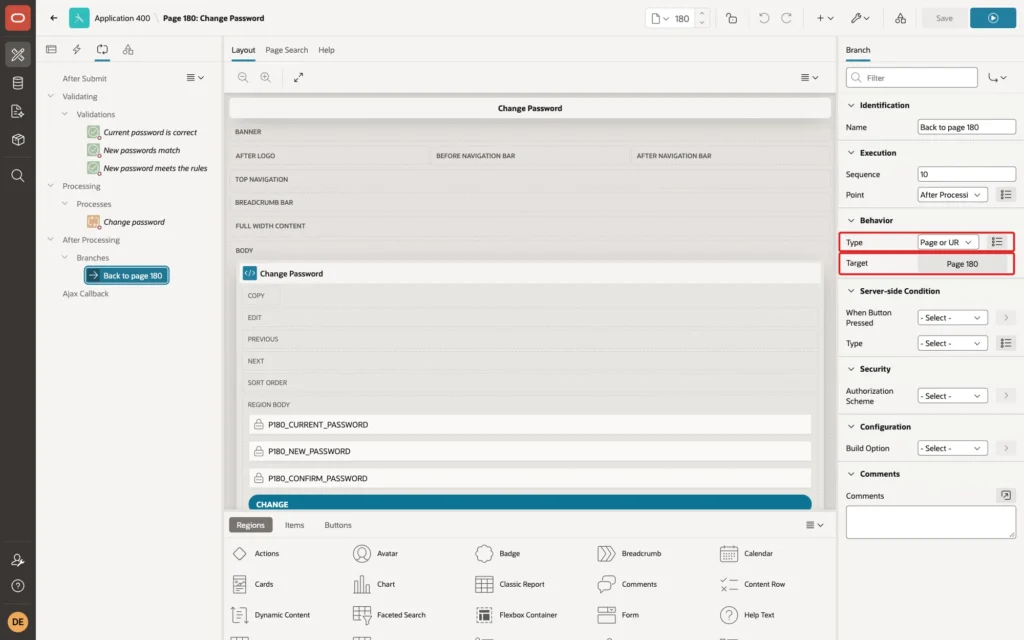Open the App Builder icon in sidebar
Image resolution: width=1024 pixels, height=640 pixels.
coord(18,55)
